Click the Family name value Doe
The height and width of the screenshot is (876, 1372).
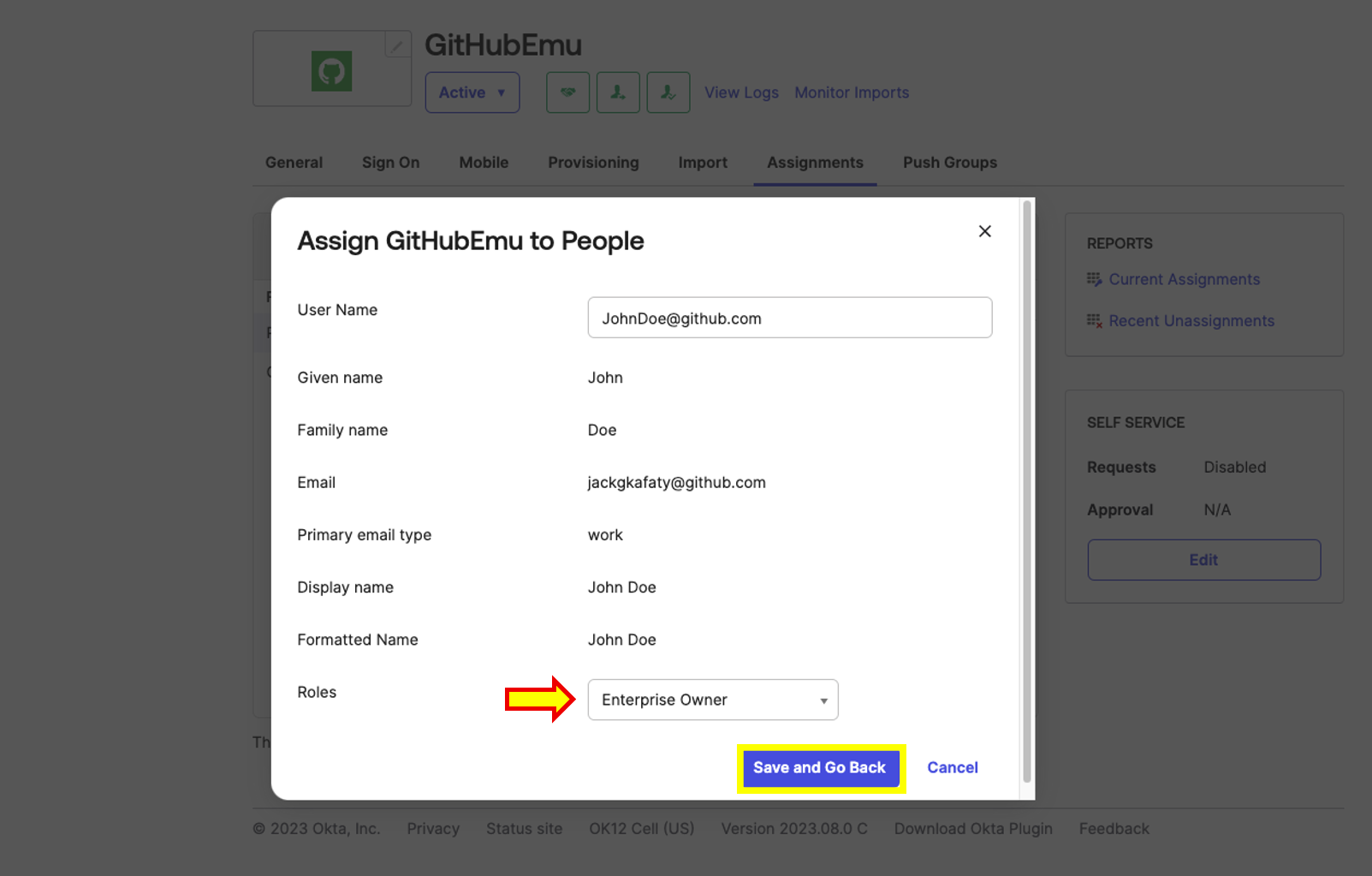(602, 430)
